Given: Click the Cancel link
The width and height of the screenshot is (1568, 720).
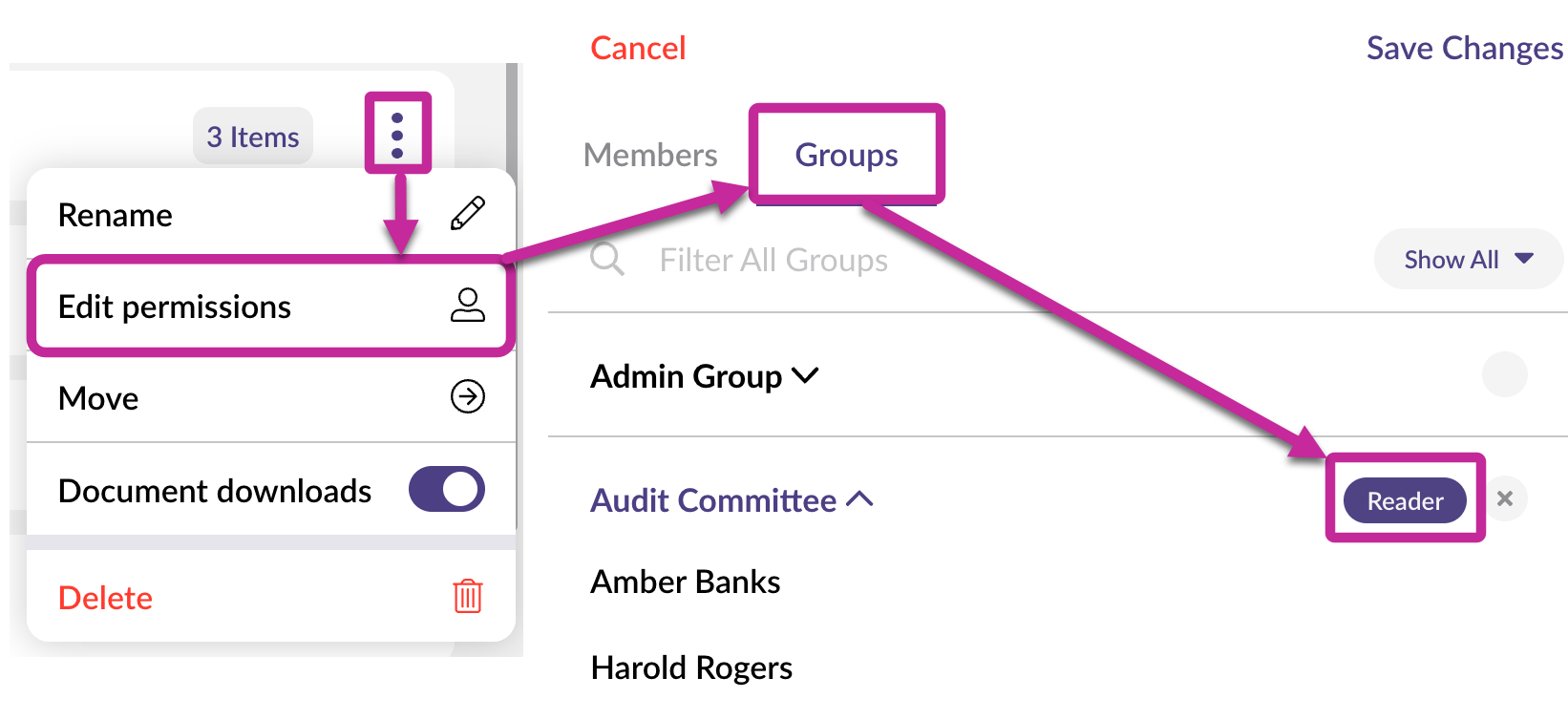Looking at the screenshot, I should (638, 48).
